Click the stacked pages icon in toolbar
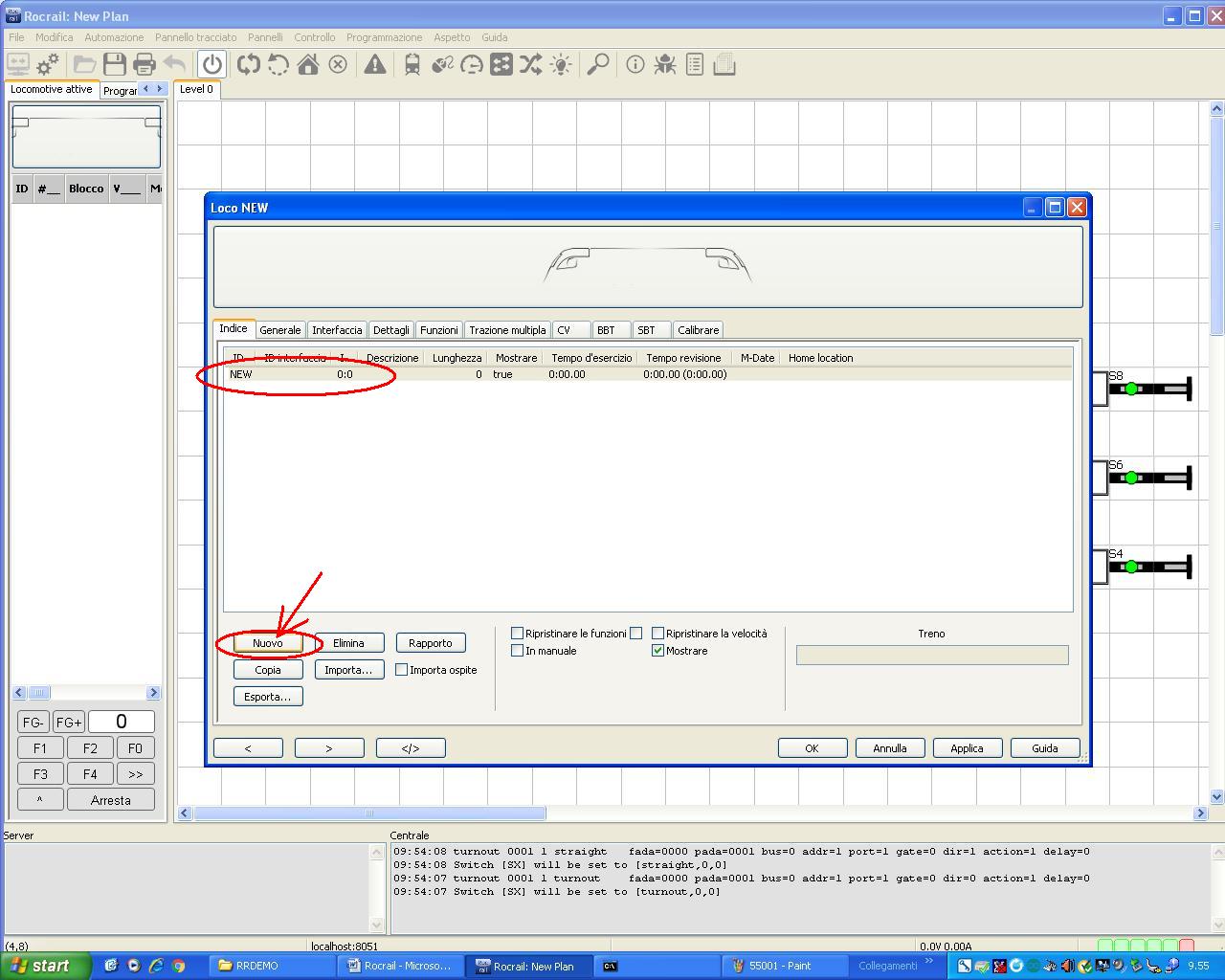The image size is (1225, 980). click(724, 64)
